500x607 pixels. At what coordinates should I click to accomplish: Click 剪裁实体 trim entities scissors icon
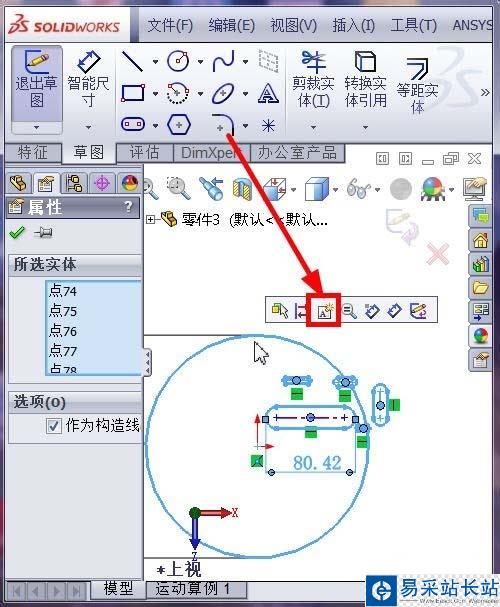313,62
